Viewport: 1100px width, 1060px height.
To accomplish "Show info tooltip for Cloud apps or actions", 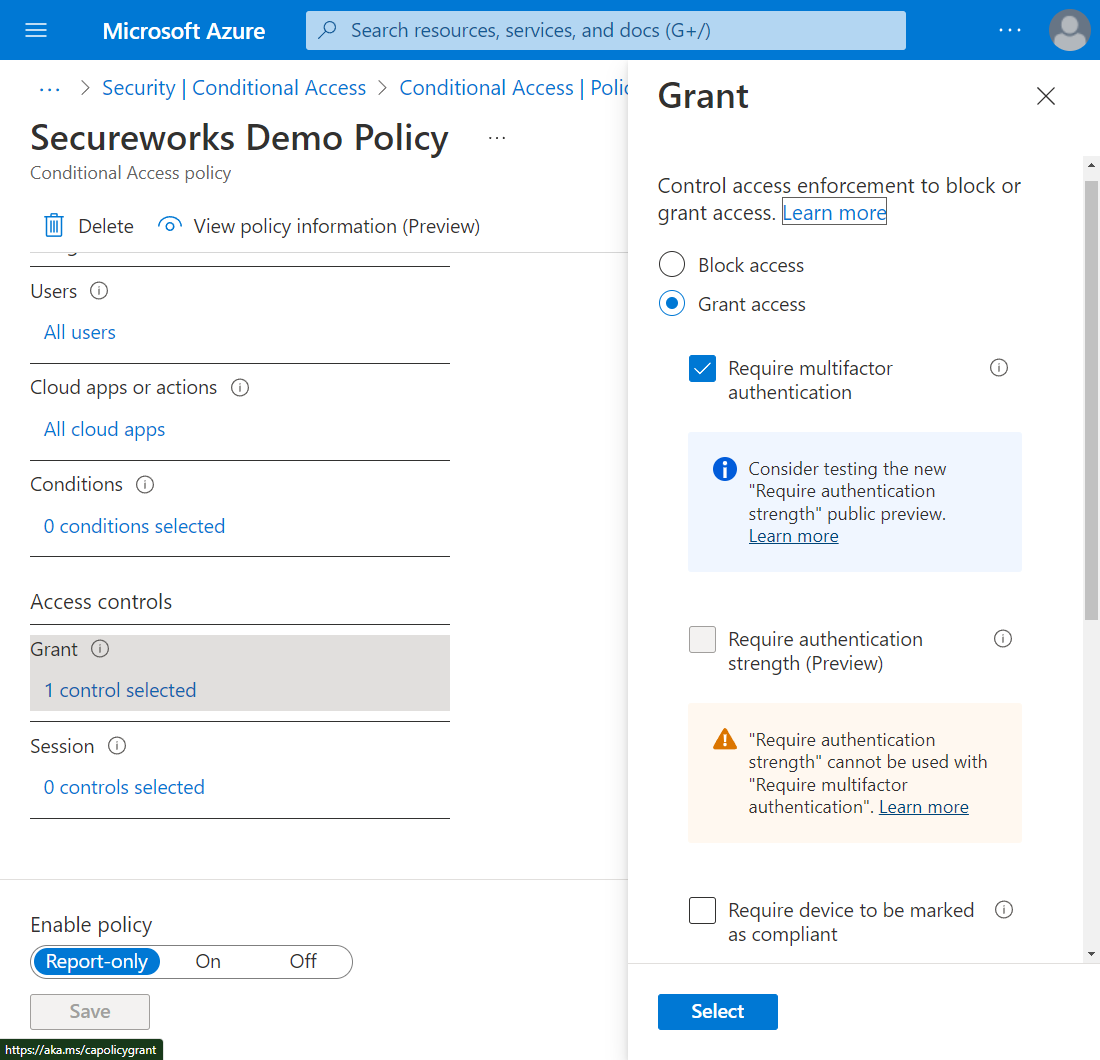I will 240,388.
